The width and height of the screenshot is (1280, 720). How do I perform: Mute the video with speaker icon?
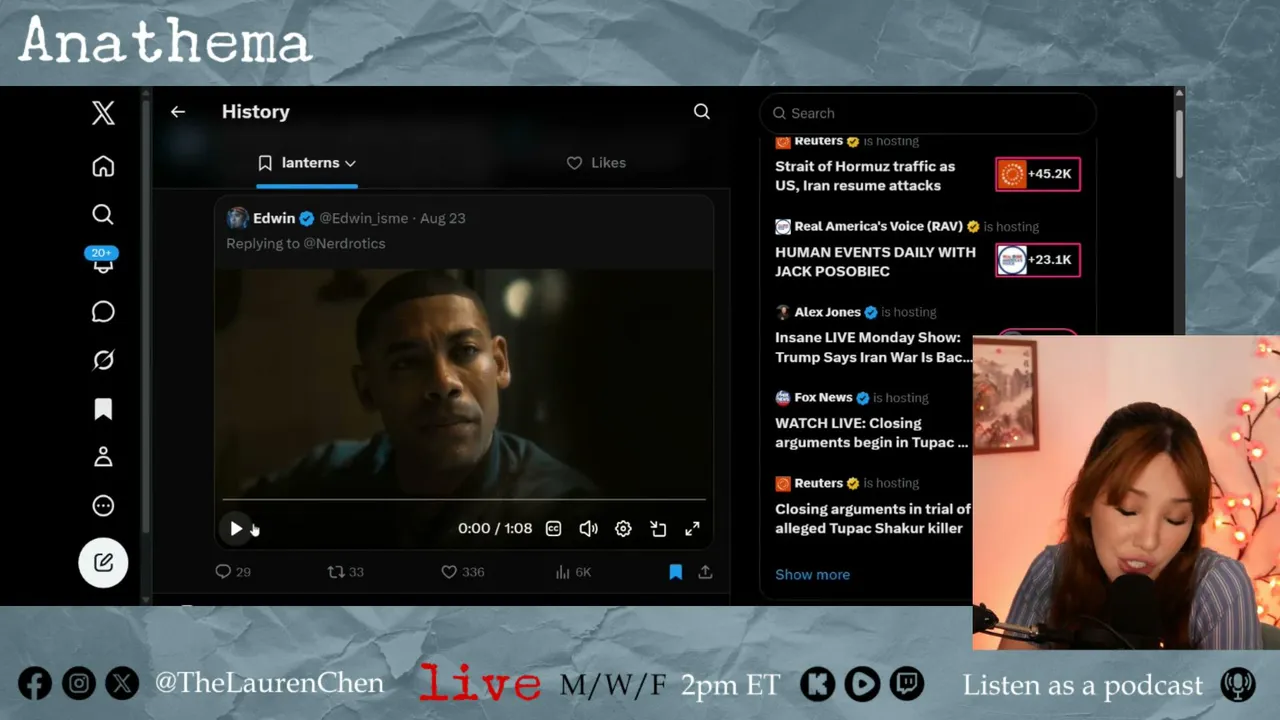(x=588, y=529)
